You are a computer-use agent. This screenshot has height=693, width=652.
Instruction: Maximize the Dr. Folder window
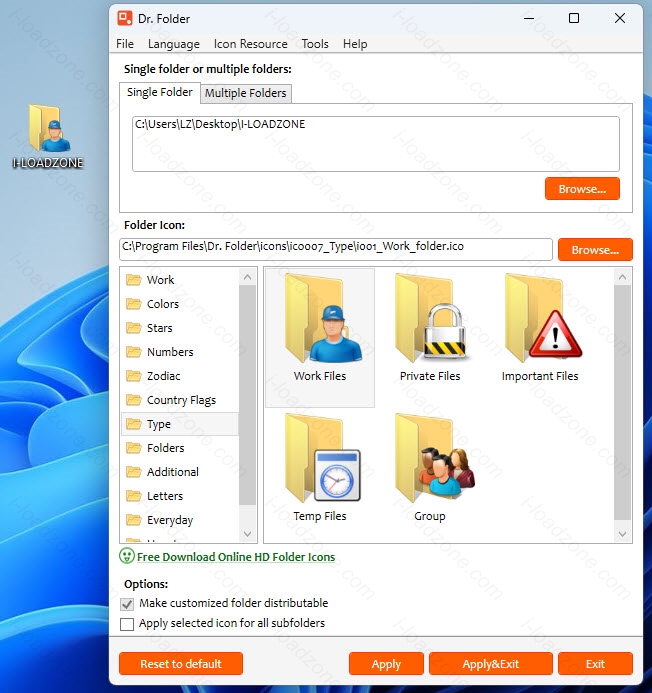click(574, 18)
